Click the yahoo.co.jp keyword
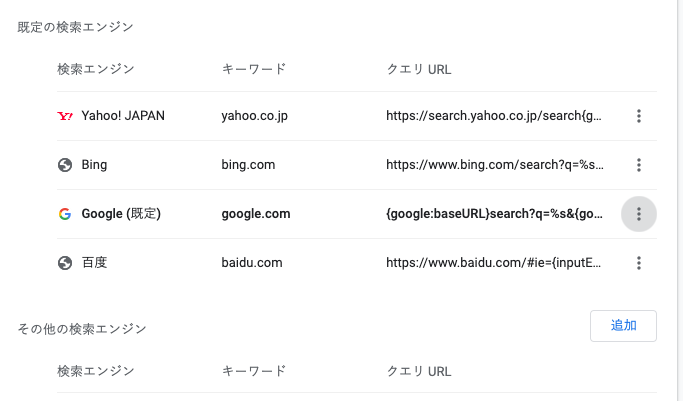This screenshot has width=683, height=401. 254,116
